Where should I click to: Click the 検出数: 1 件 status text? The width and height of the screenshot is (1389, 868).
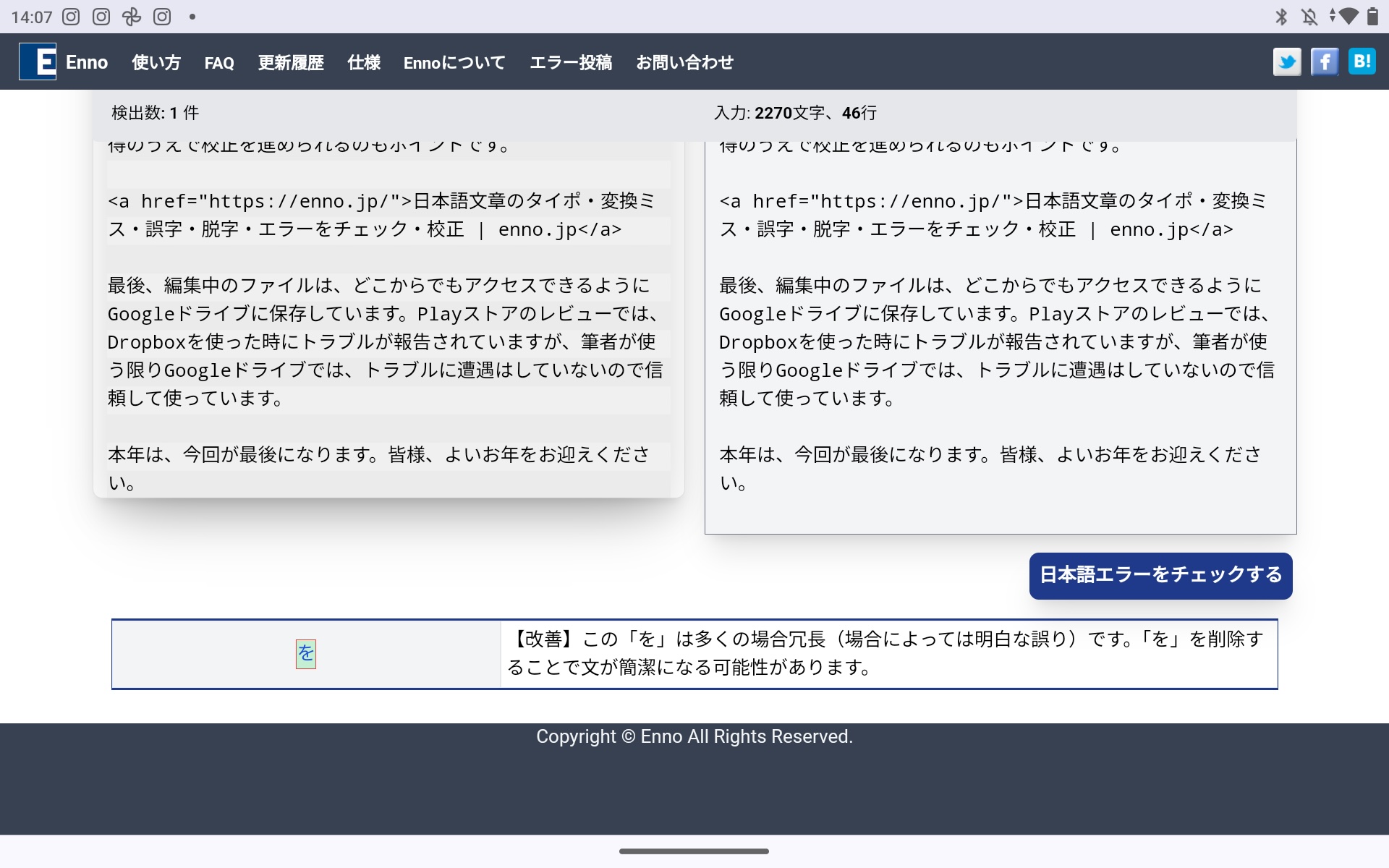[155, 113]
